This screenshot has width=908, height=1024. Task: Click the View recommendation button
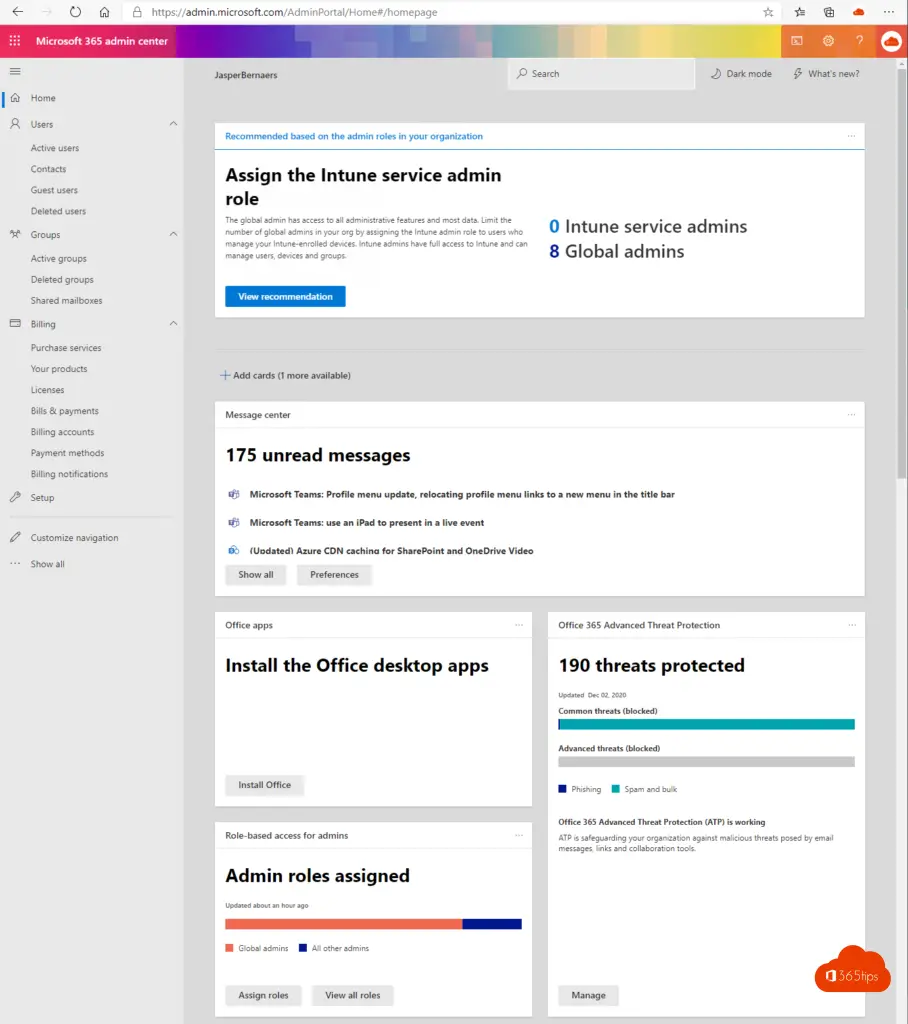pyautogui.click(x=285, y=297)
